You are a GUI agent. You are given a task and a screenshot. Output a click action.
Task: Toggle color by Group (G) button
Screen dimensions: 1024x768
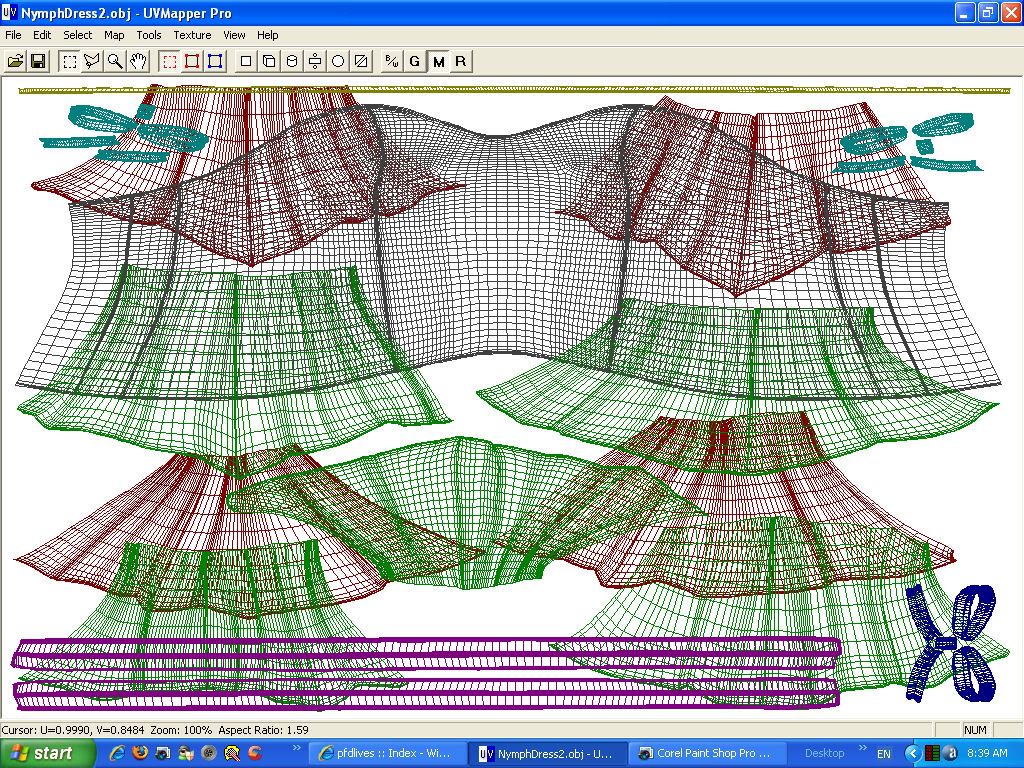415,61
